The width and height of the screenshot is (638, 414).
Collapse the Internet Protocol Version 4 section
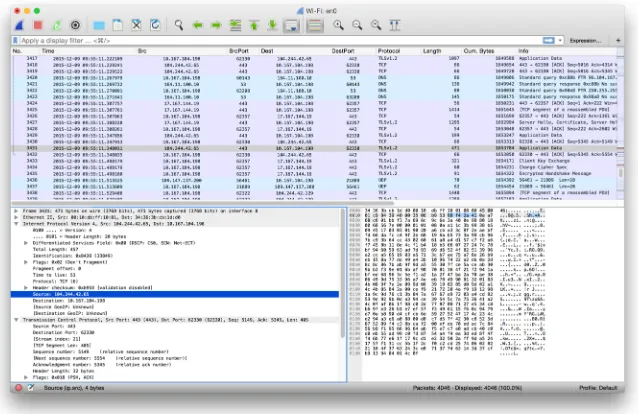(16, 224)
